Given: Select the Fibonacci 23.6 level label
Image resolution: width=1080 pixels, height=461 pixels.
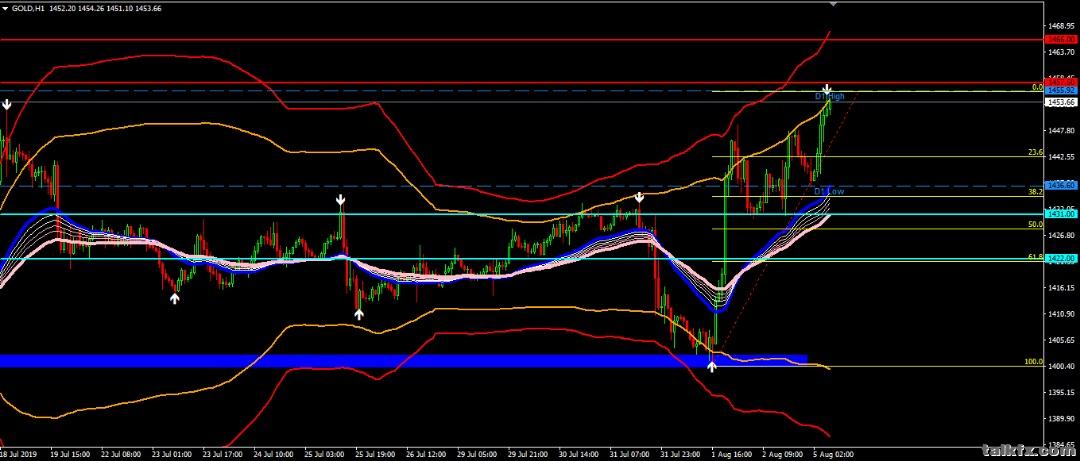Looking at the screenshot, I should click(1036, 152).
